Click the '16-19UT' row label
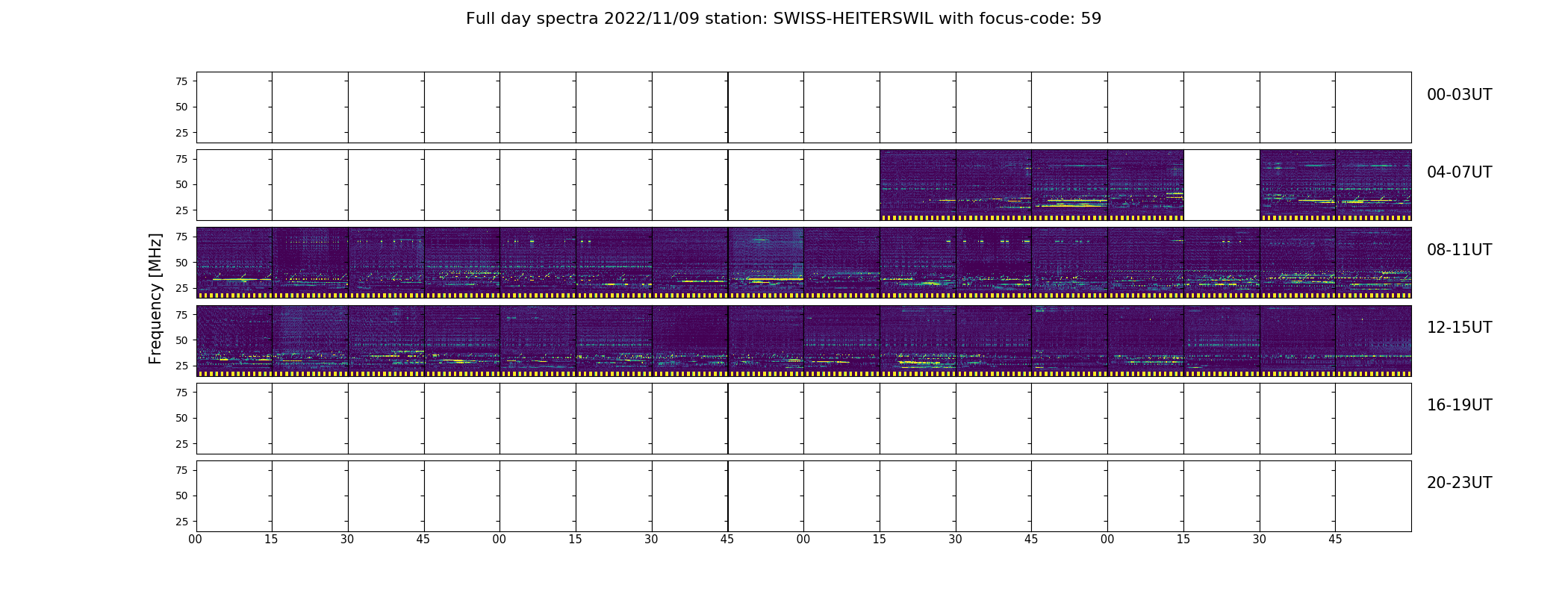Viewport: 1568px width, 597px height. point(1459,405)
